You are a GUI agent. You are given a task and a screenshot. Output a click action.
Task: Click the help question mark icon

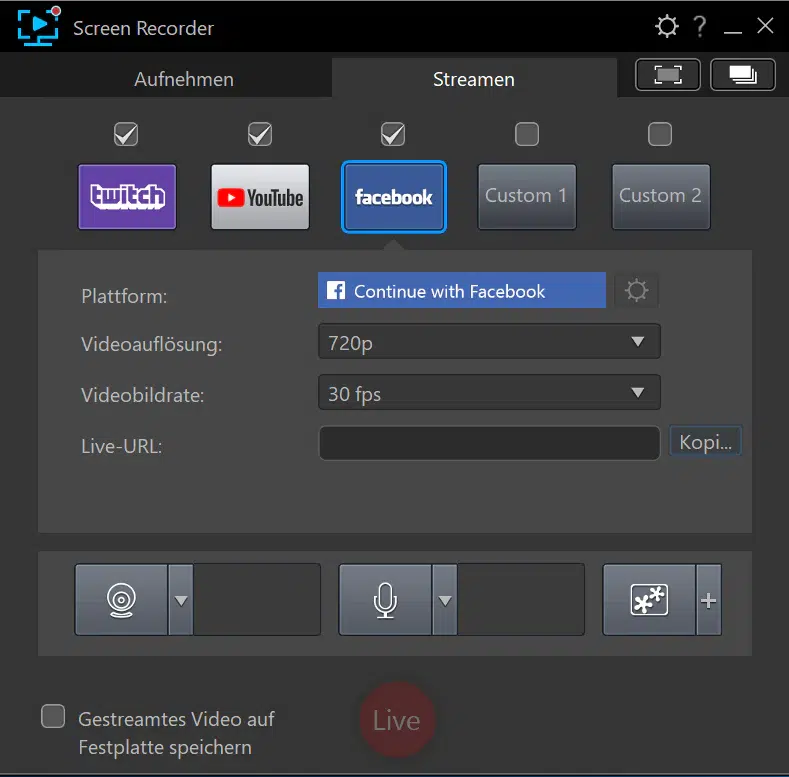pos(699,26)
